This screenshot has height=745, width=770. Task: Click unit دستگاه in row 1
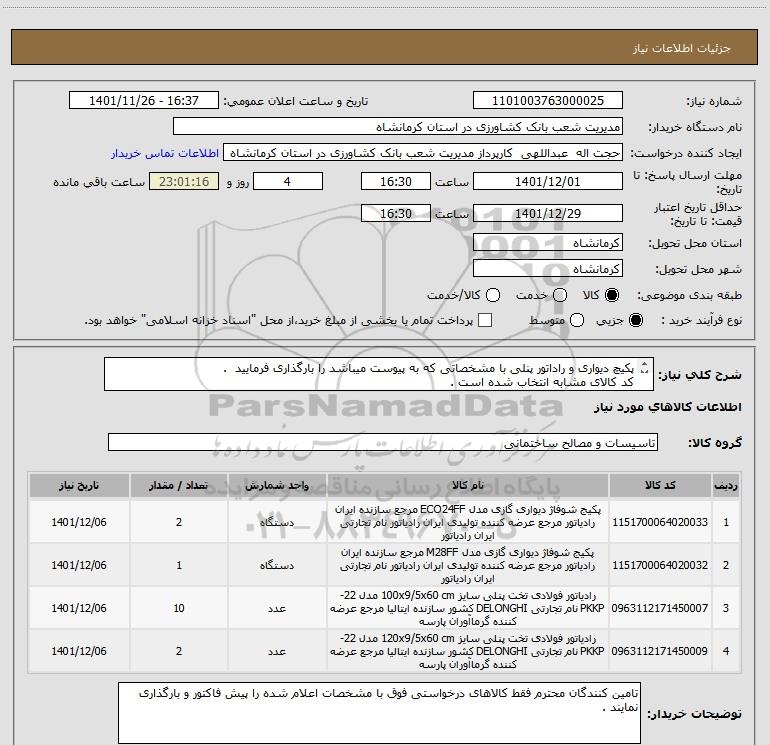click(277, 522)
